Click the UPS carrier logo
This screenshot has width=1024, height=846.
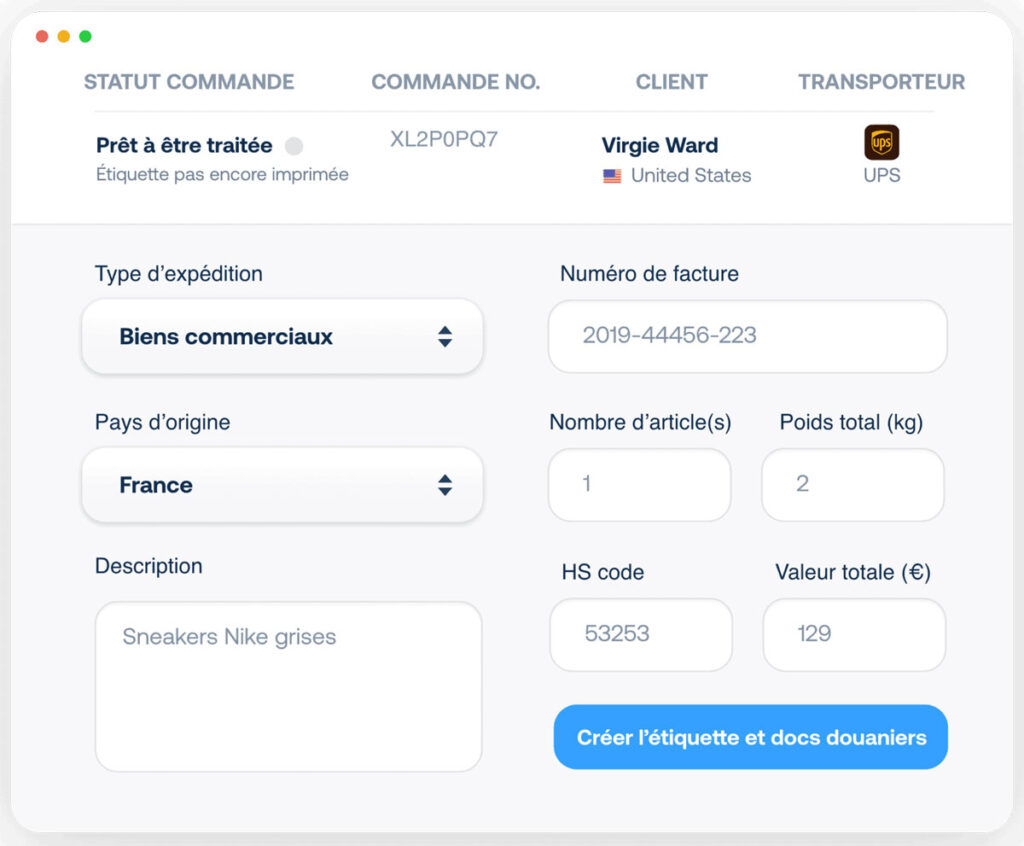881,143
